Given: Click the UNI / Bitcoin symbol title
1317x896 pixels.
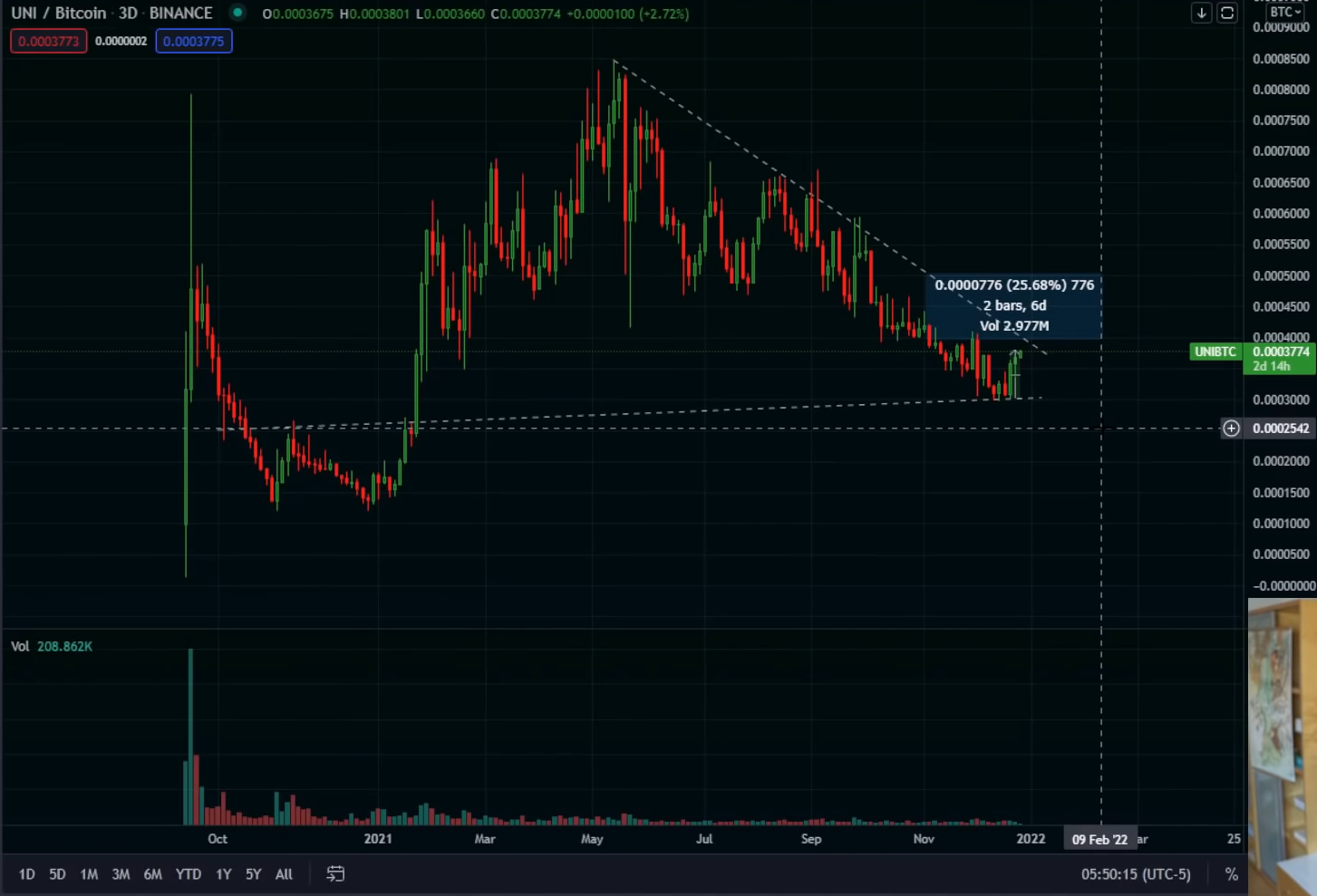Looking at the screenshot, I should click(x=111, y=13).
